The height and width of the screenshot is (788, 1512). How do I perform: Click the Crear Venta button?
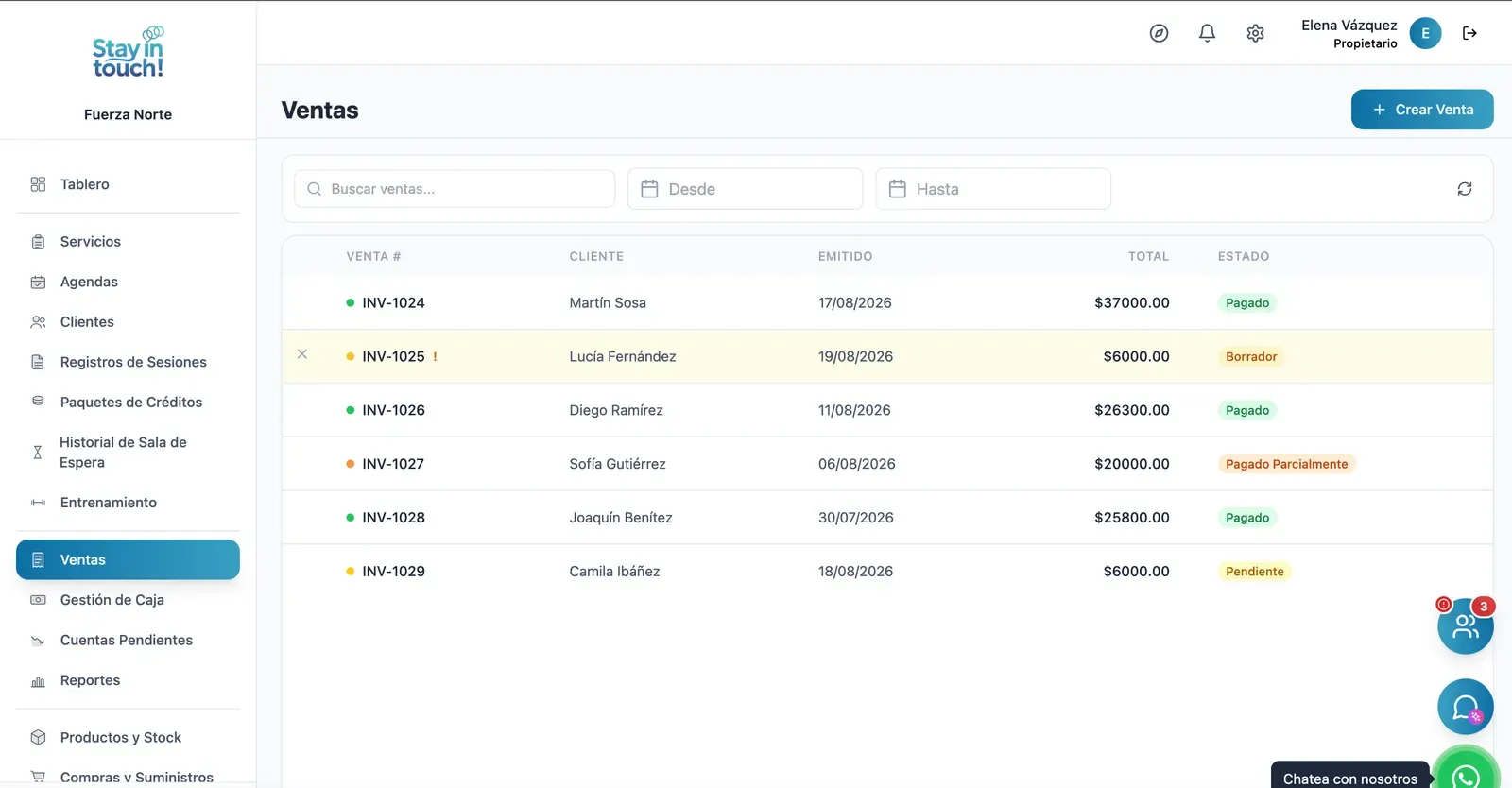coord(1422,110)
